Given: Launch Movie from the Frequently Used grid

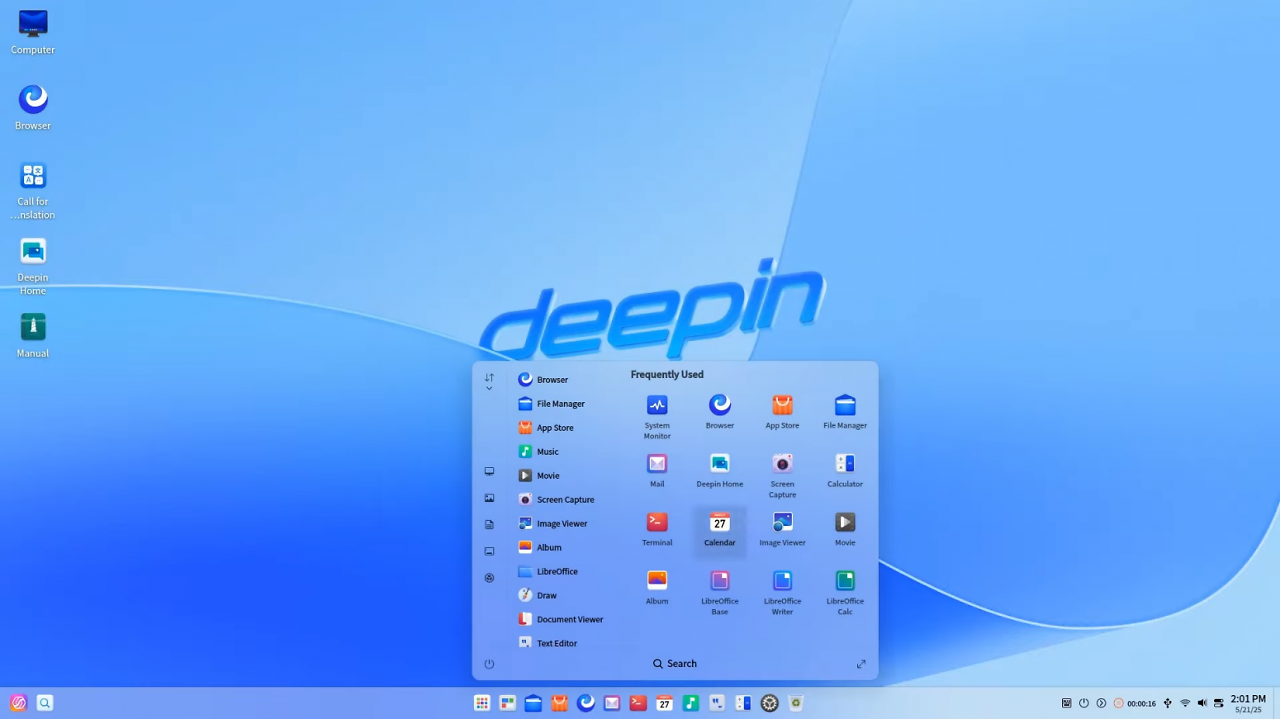Looking at the screenshot, I should (845, 529).
